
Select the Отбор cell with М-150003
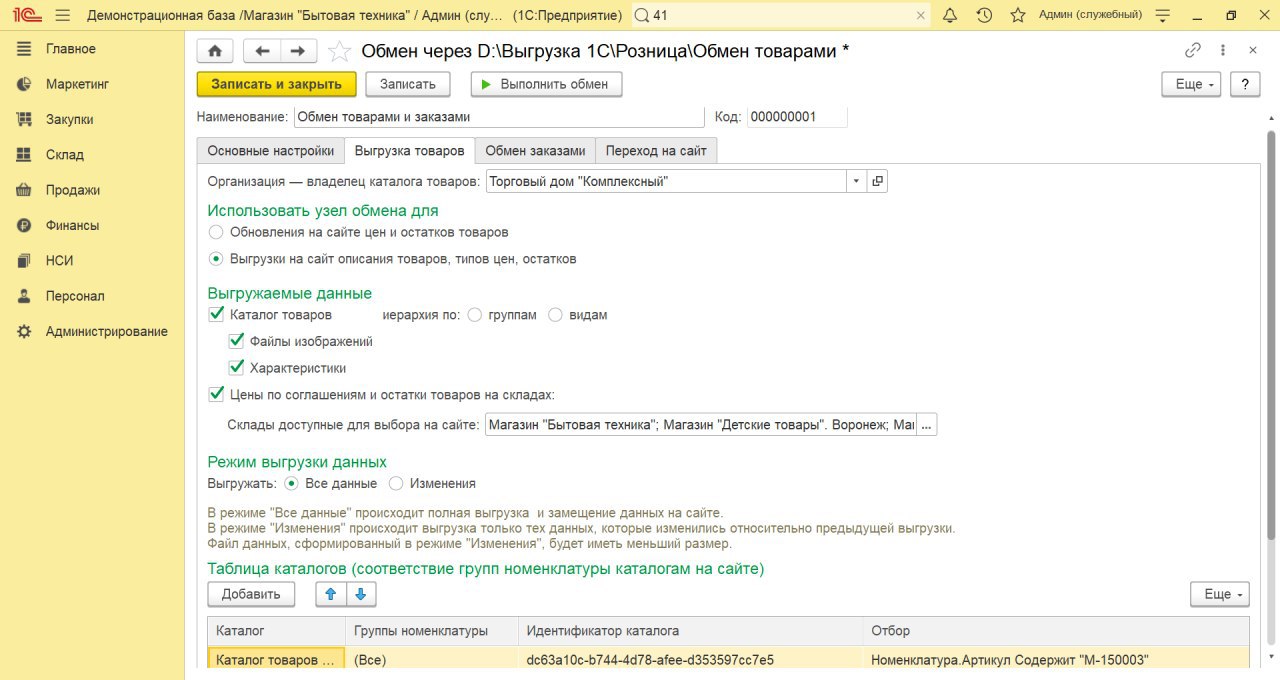click(x=1056, y=660)
